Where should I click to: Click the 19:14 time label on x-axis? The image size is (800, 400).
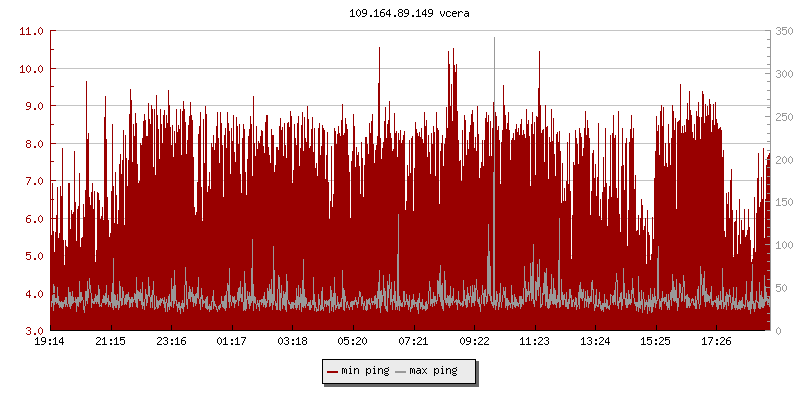[50, 342]
